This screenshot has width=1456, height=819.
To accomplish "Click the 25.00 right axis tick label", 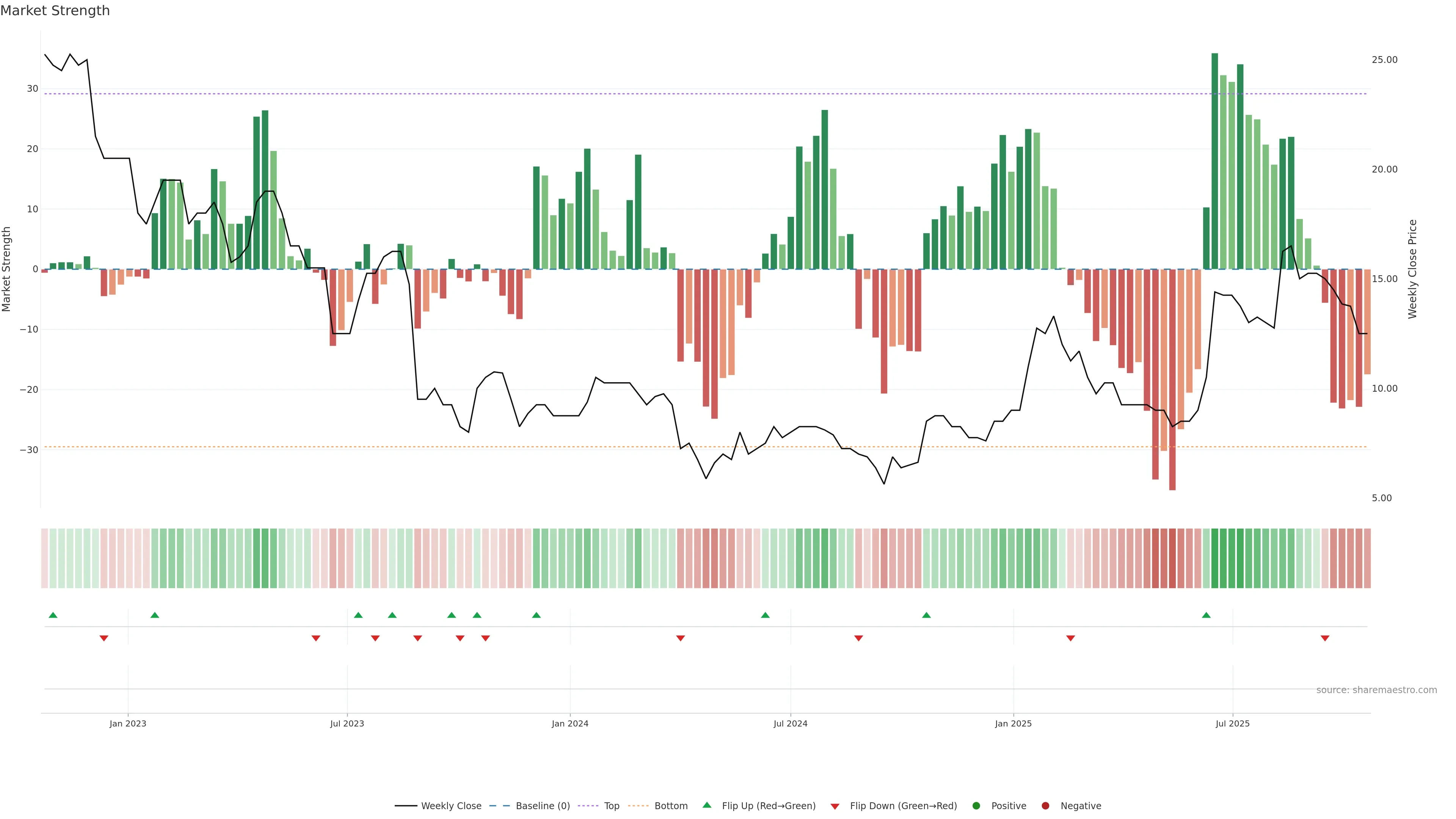I will 1384,60.
